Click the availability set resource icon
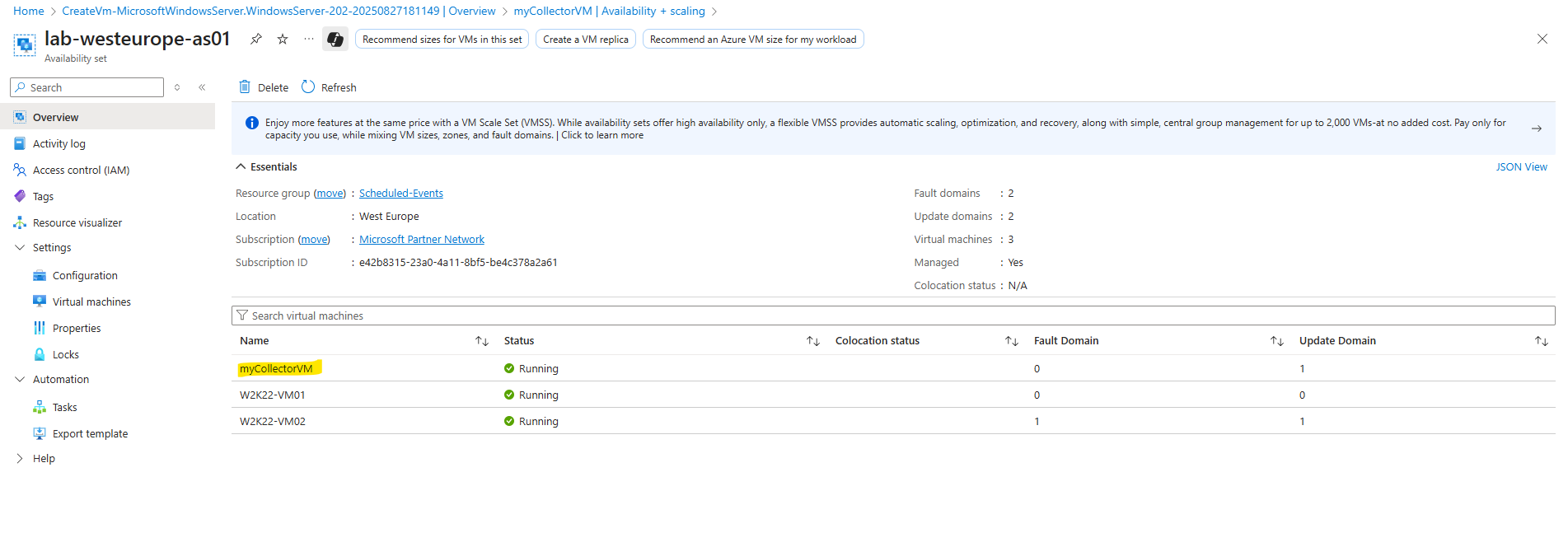 tap(25, 44)
